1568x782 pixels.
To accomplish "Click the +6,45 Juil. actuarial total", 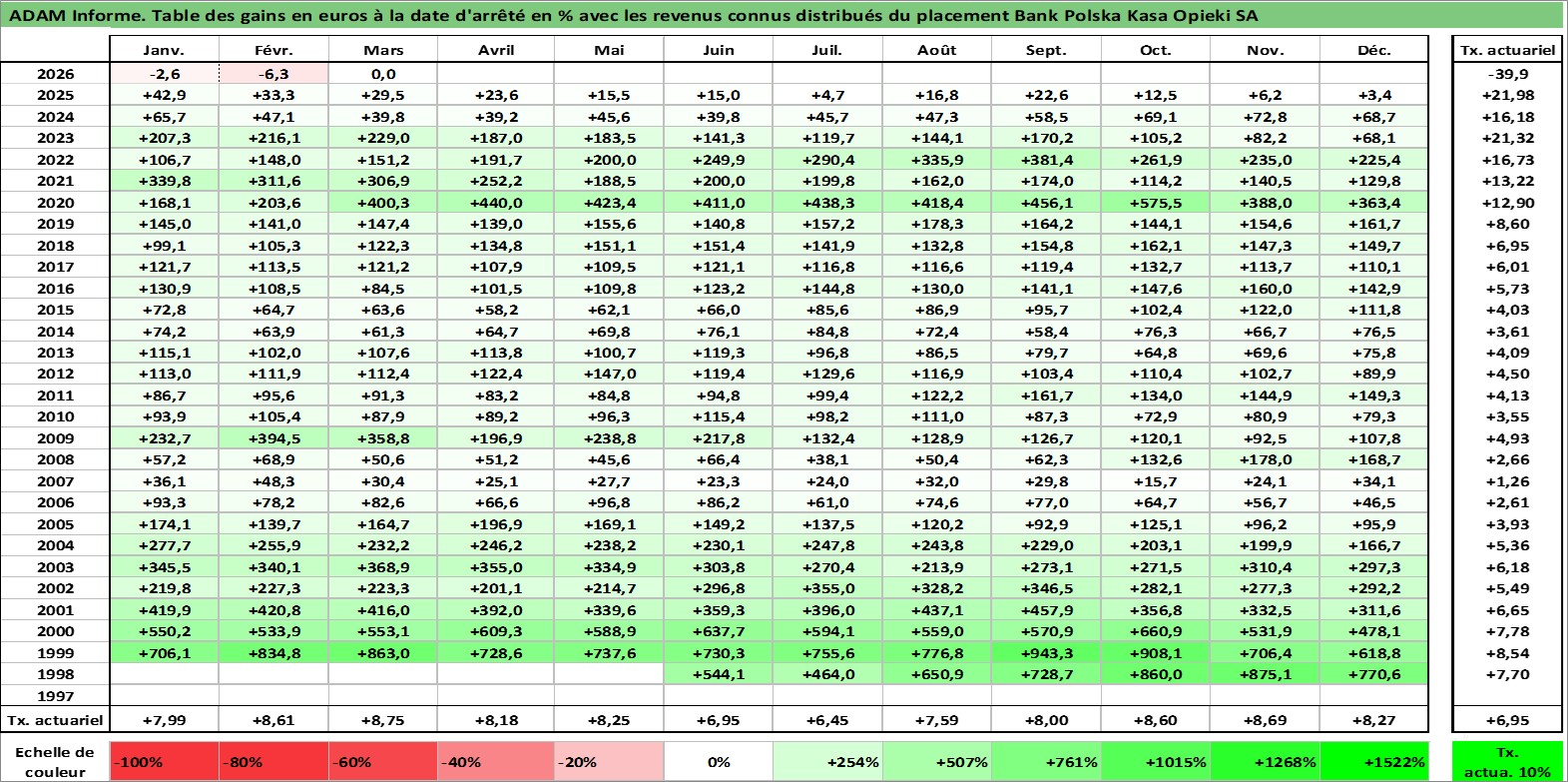I will point(827,719).
